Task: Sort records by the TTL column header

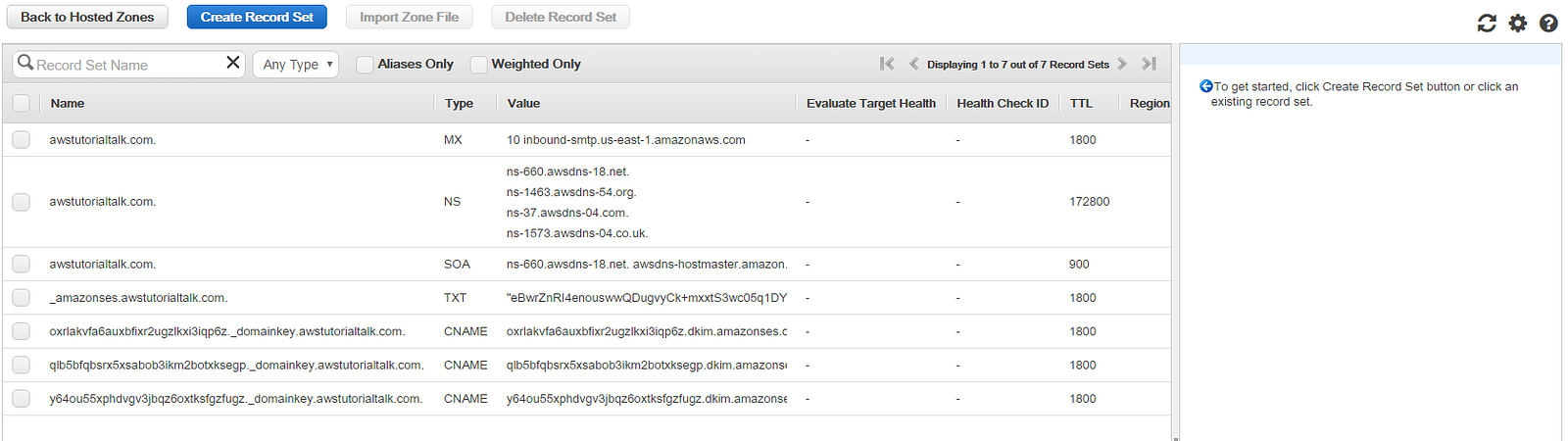Action: 1081,103
